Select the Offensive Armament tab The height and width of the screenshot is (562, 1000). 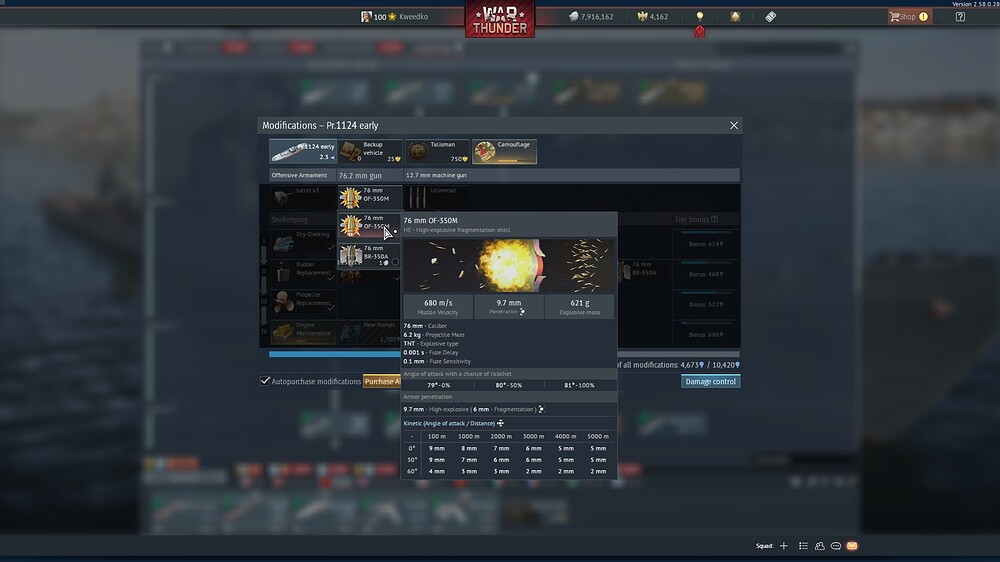click(x=300, y=175)
